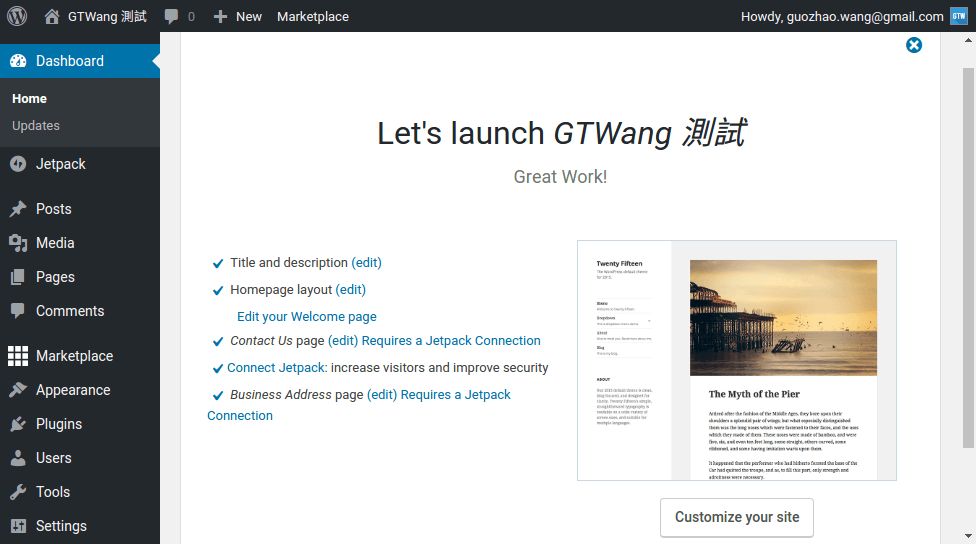Click the Customize your site button
This screenshot has width=976, height=544.
[x=737, y=517]
